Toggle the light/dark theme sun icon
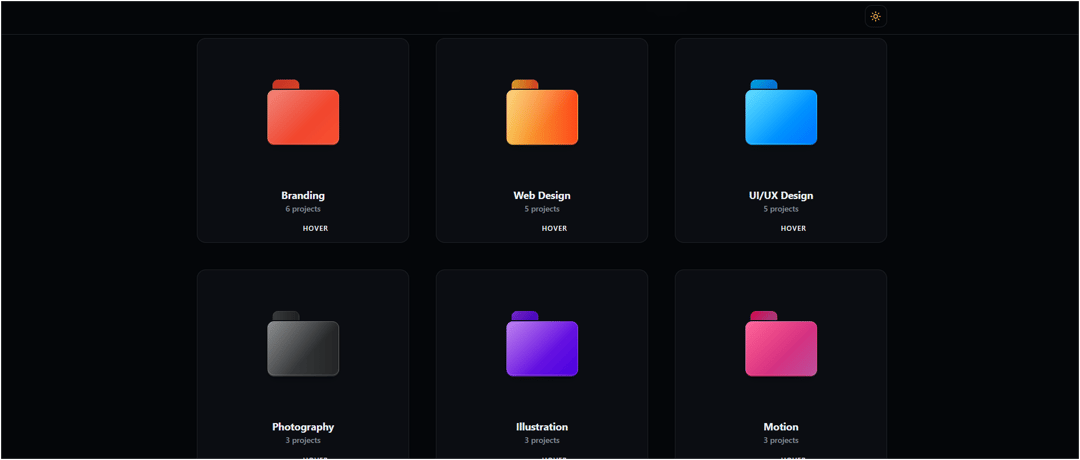The height and width of the screenshot is (460, 1080). [x=875, y=17]
